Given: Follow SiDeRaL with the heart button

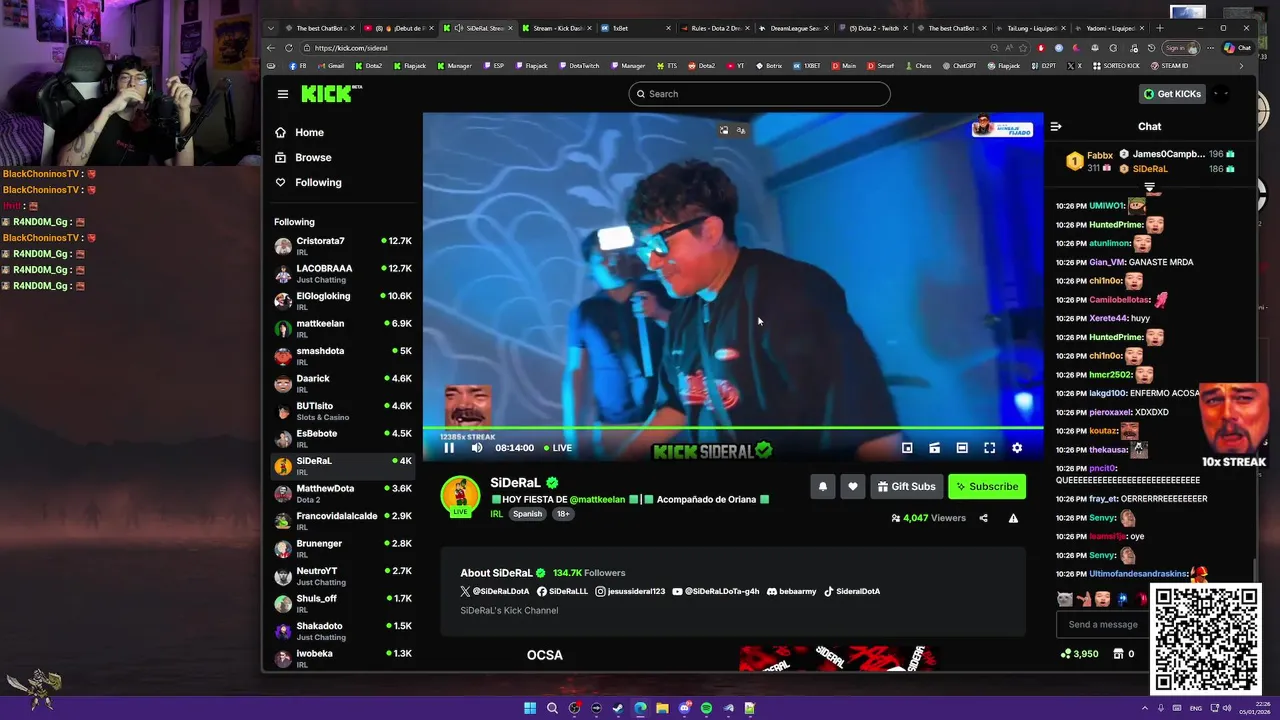Looking at the screenshot, I should [853, 487].
